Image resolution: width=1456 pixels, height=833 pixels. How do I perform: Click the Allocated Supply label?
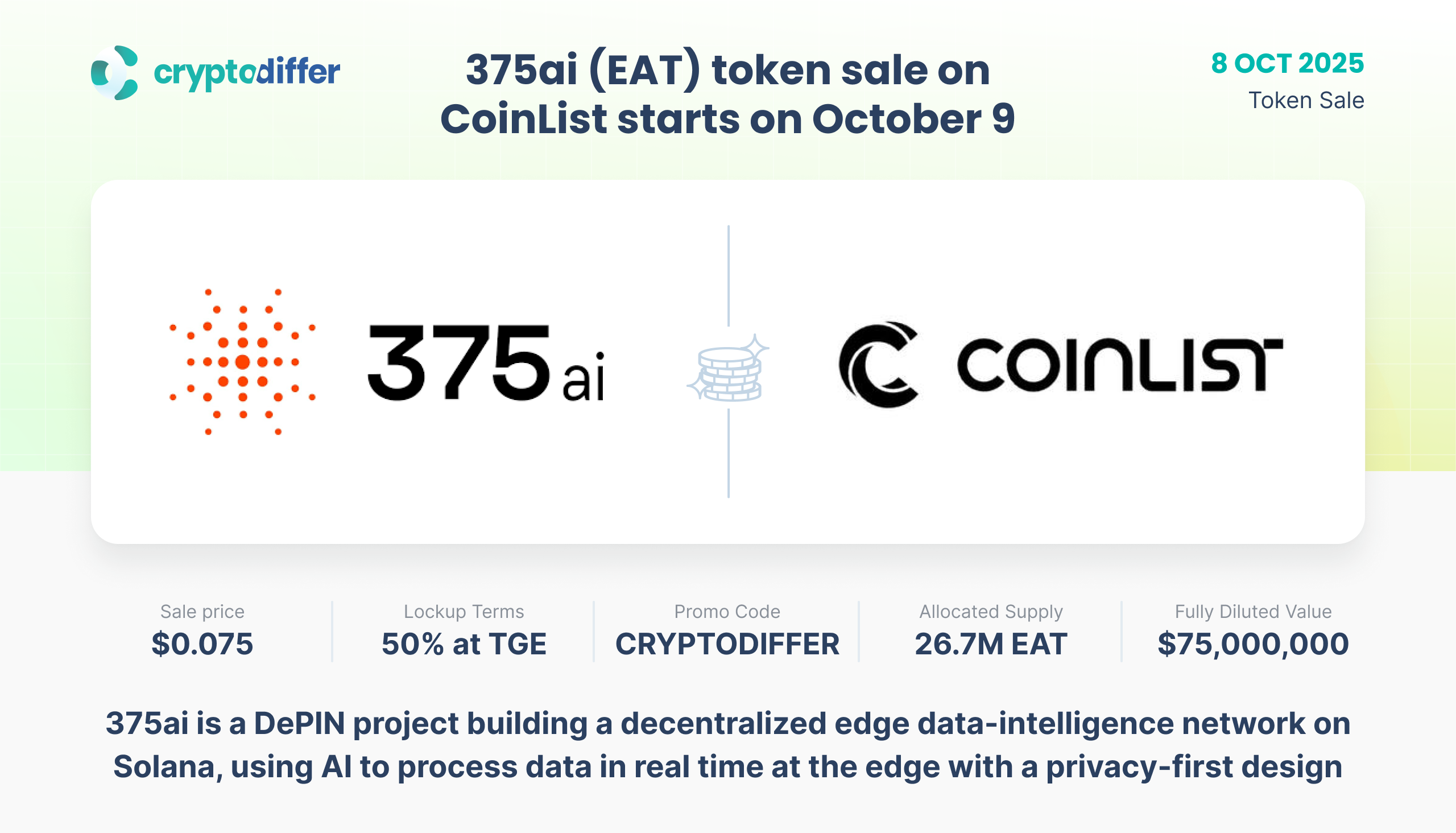(x=991, y=612)
